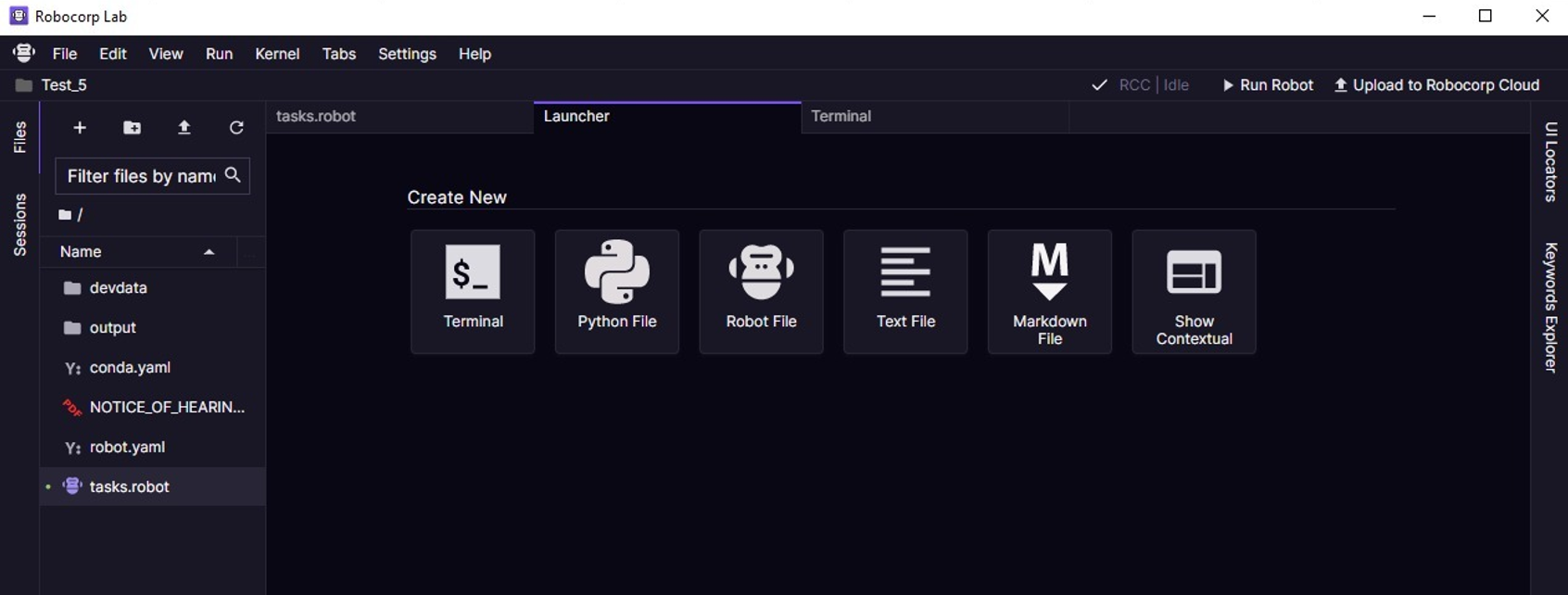Click the upload files icon
Image resolution: width=1568 pixels, height=595 pixels.
point(184,128)
